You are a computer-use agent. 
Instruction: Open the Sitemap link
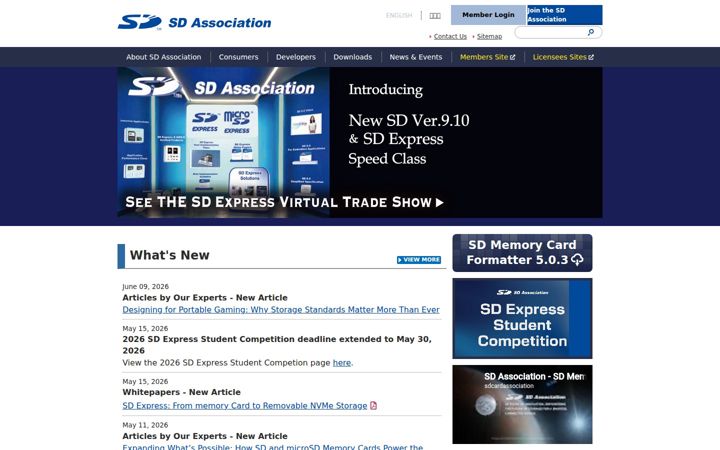point(489,36)
